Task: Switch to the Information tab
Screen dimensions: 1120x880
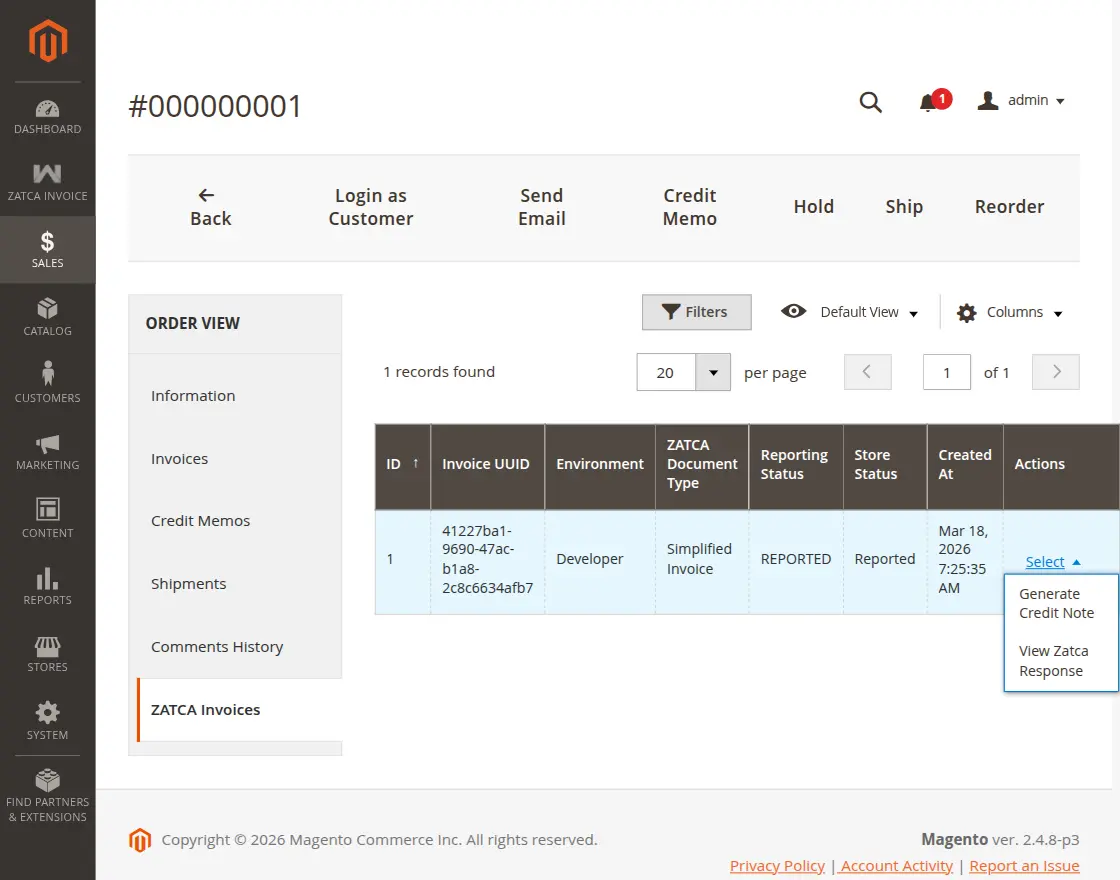Action: point(193,396)
